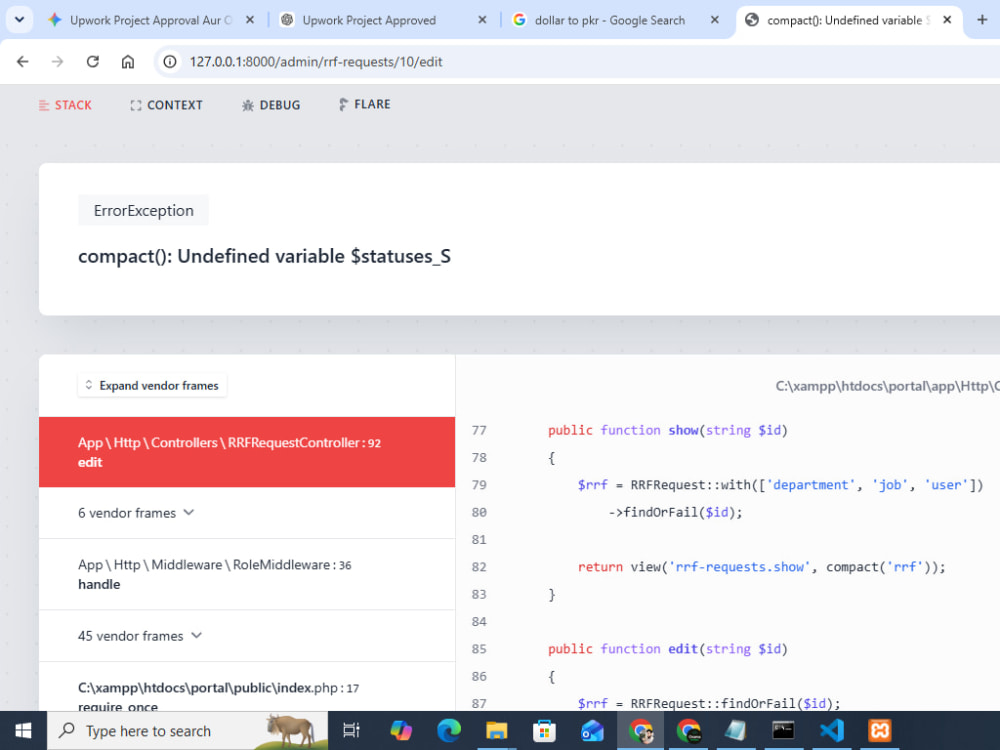Open XAMPP control panel from taskbar
1000x750 pixels.
(879, 731)
